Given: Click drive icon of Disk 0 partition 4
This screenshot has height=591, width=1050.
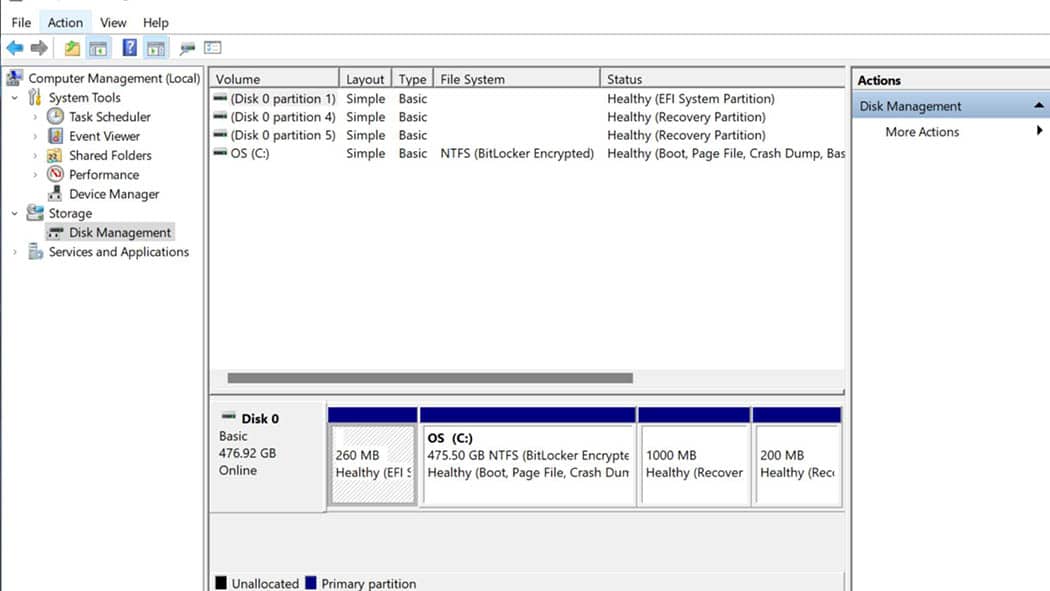Looking at the screenshot, I should pyautogui.click(x=220, y=116).
